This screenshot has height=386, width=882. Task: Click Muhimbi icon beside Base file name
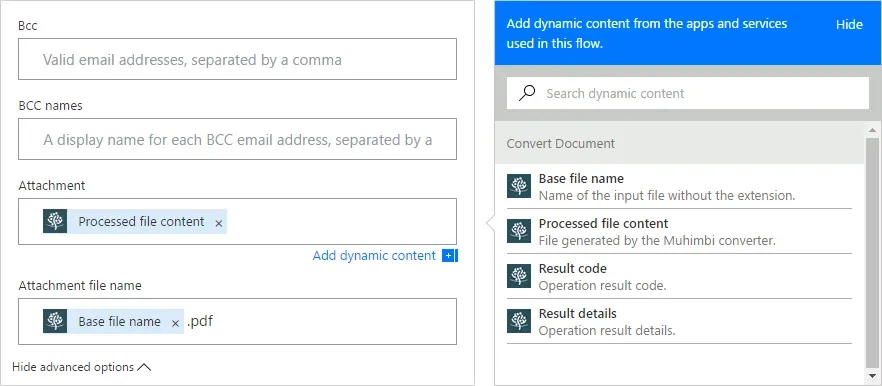tap(519, 186)
